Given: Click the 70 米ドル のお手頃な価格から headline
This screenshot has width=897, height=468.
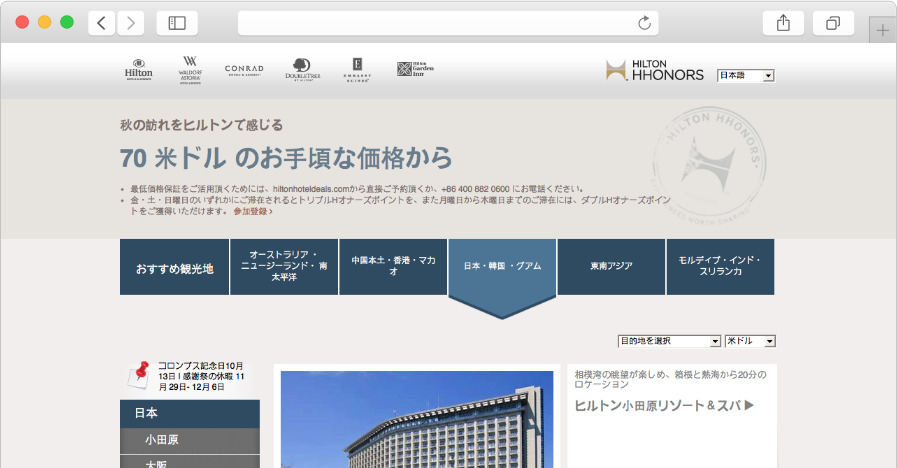Looking at the screenshot, I should pos(286,158).
